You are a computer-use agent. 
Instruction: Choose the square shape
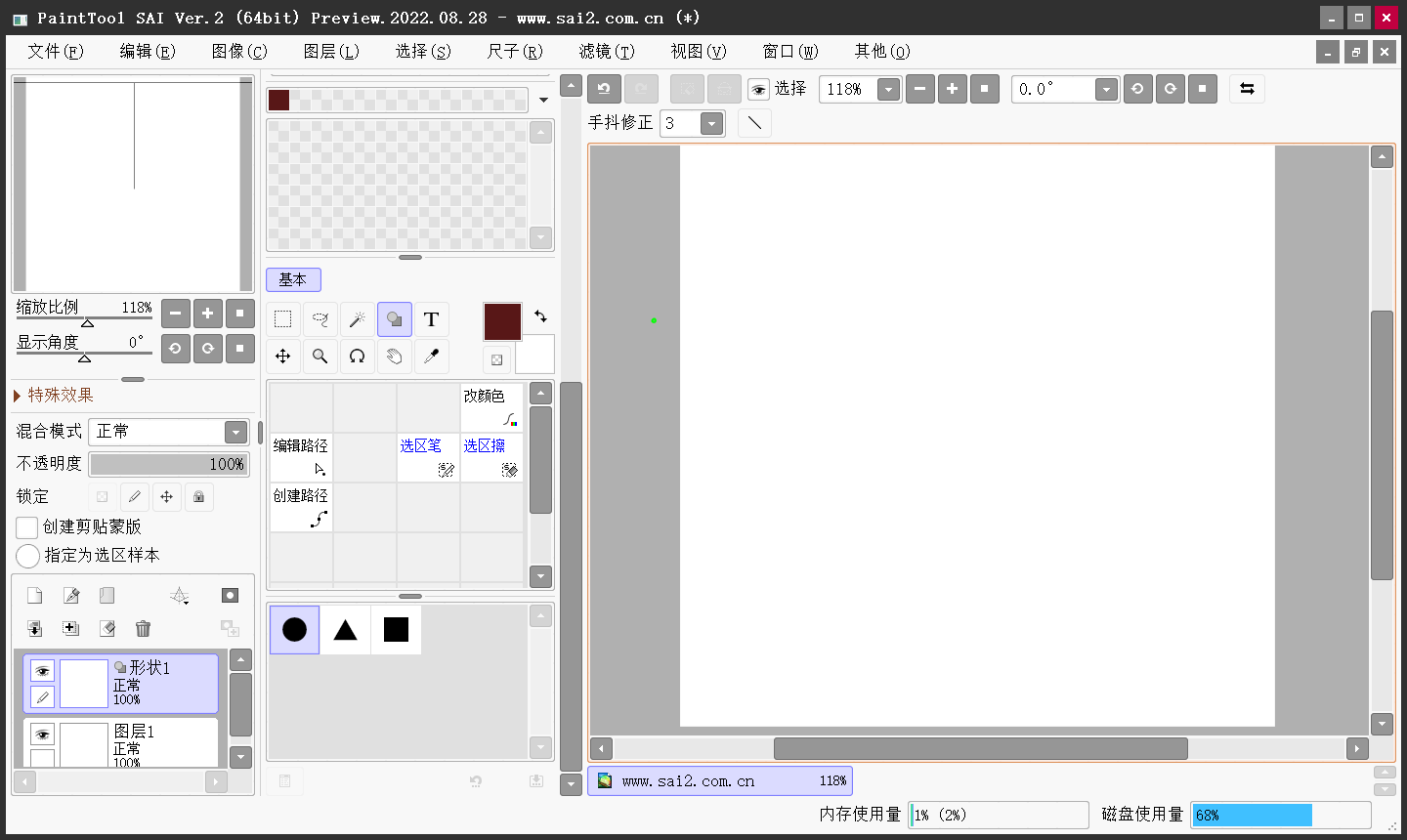pos(396,629)
